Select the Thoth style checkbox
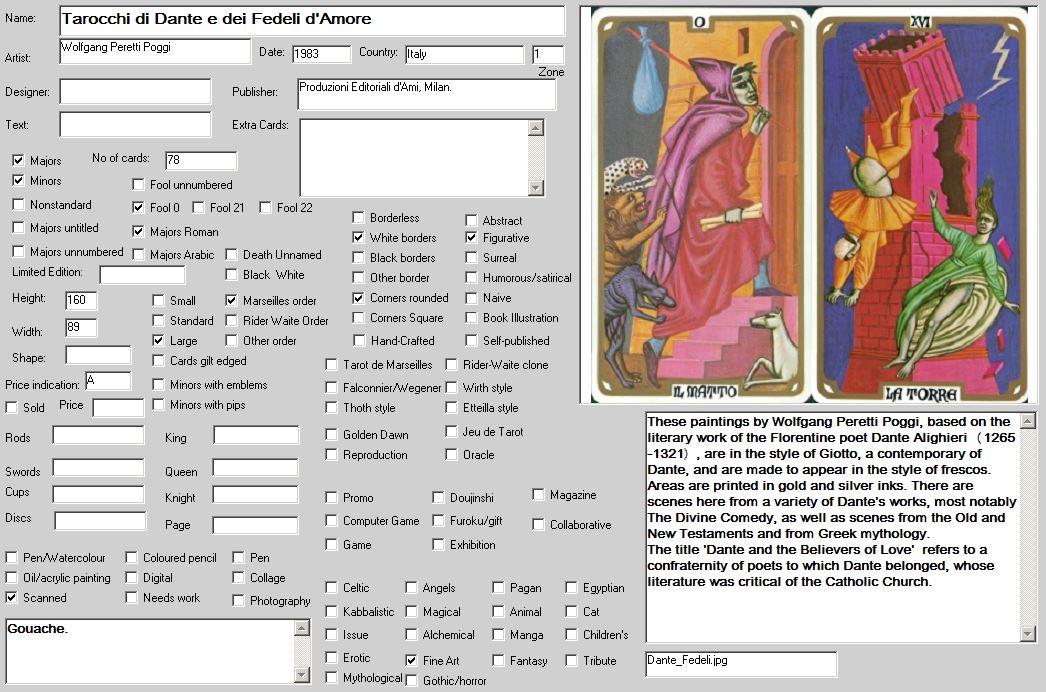Viewport: 1046px width, 692px height. point(331,407)
